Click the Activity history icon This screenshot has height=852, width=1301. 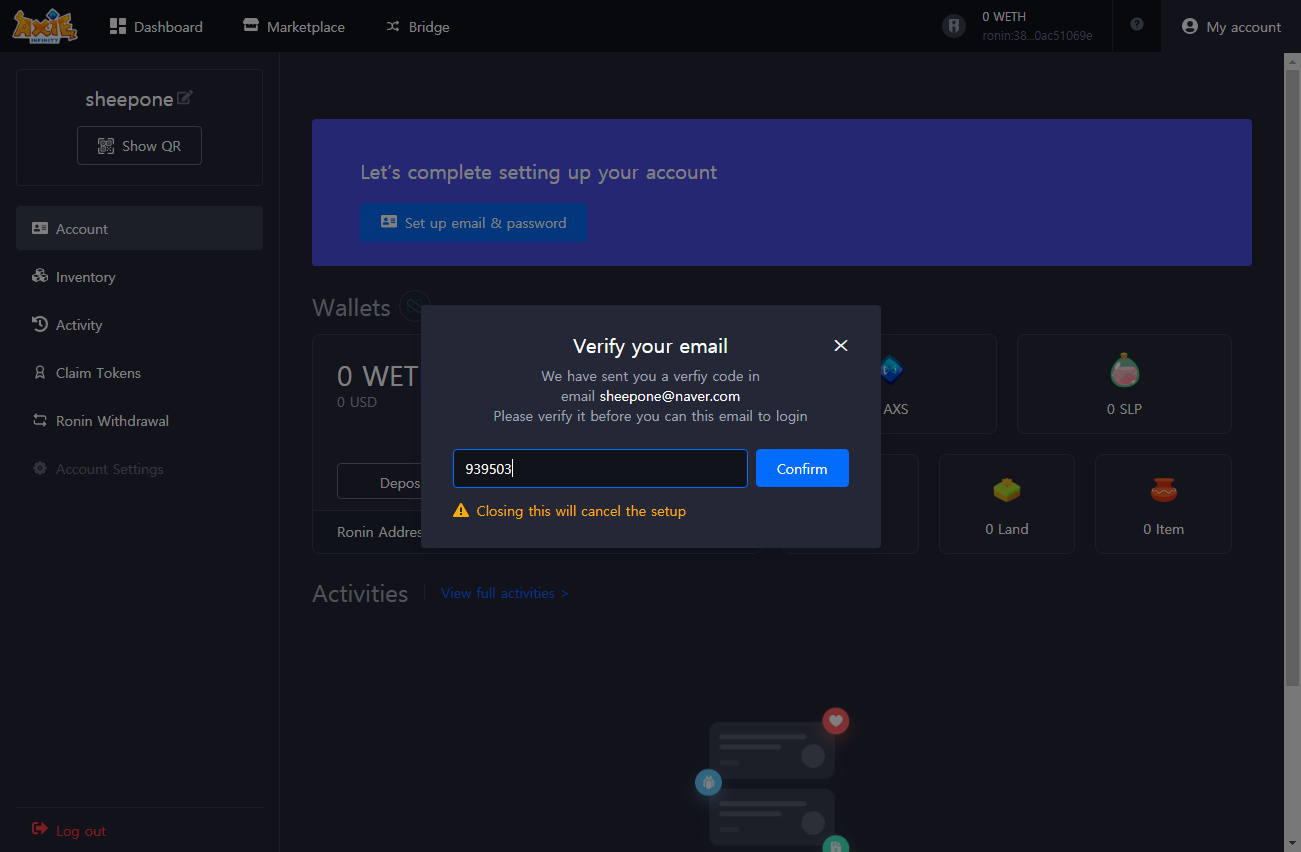pyautogui.click(x=40, y=324)
